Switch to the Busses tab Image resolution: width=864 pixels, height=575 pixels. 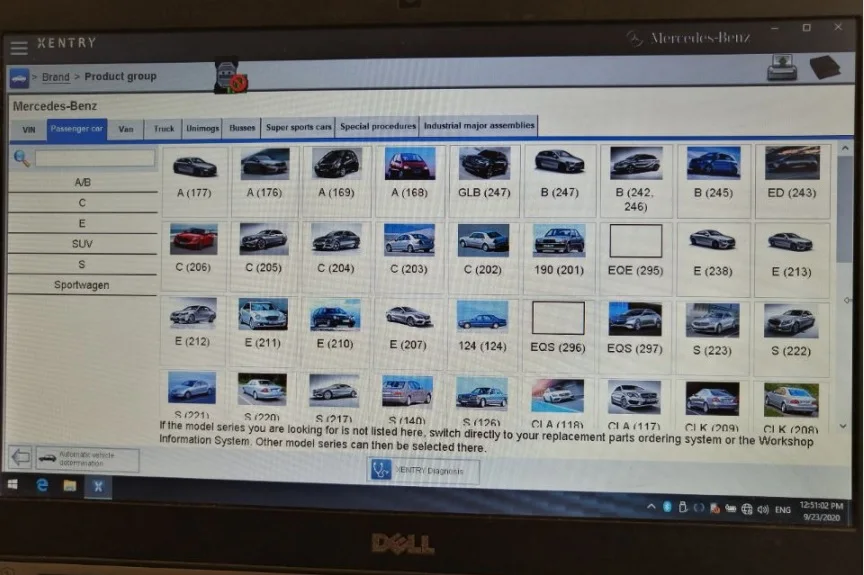242,128
